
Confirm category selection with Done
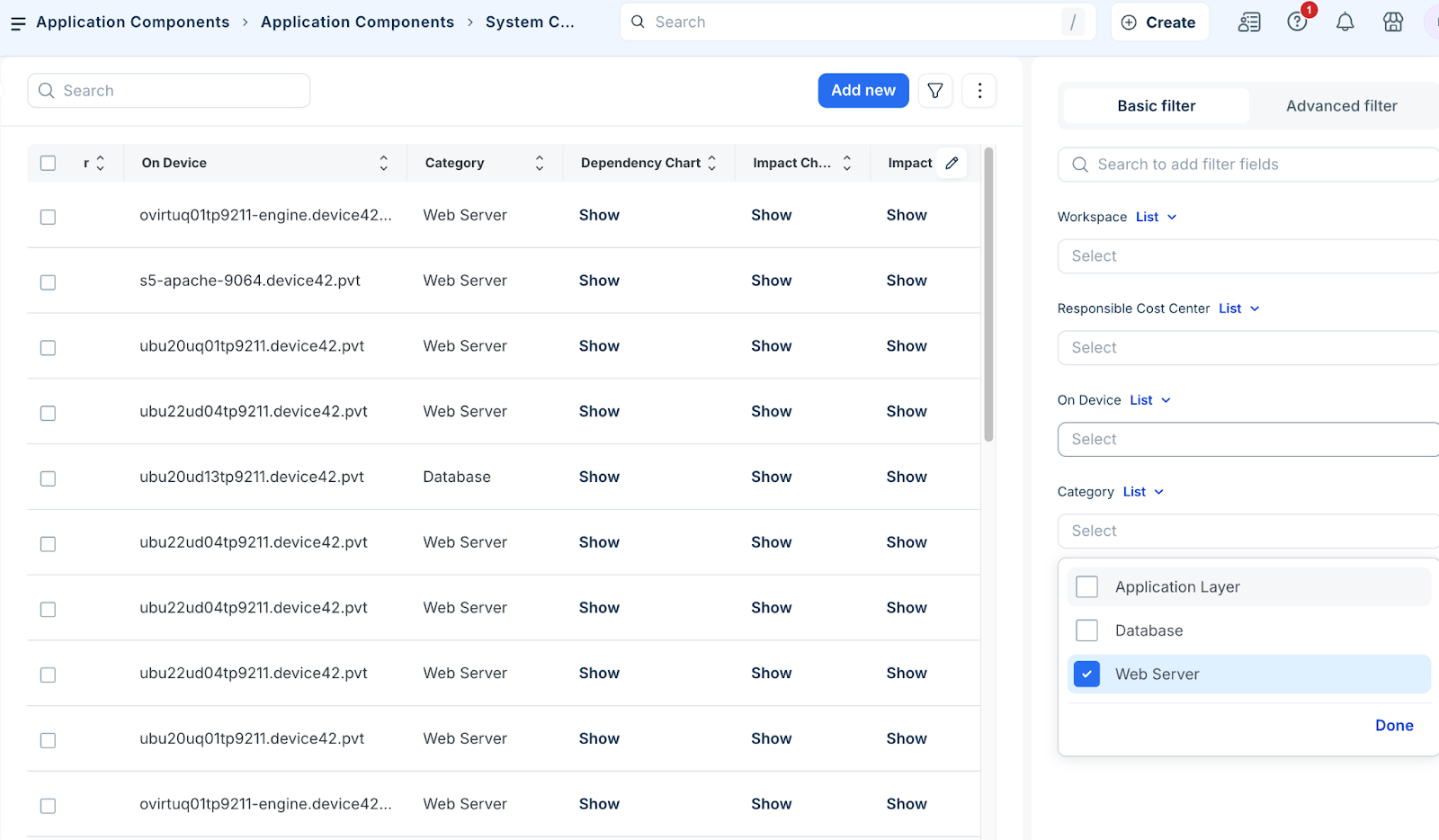tap(1394, 726)
